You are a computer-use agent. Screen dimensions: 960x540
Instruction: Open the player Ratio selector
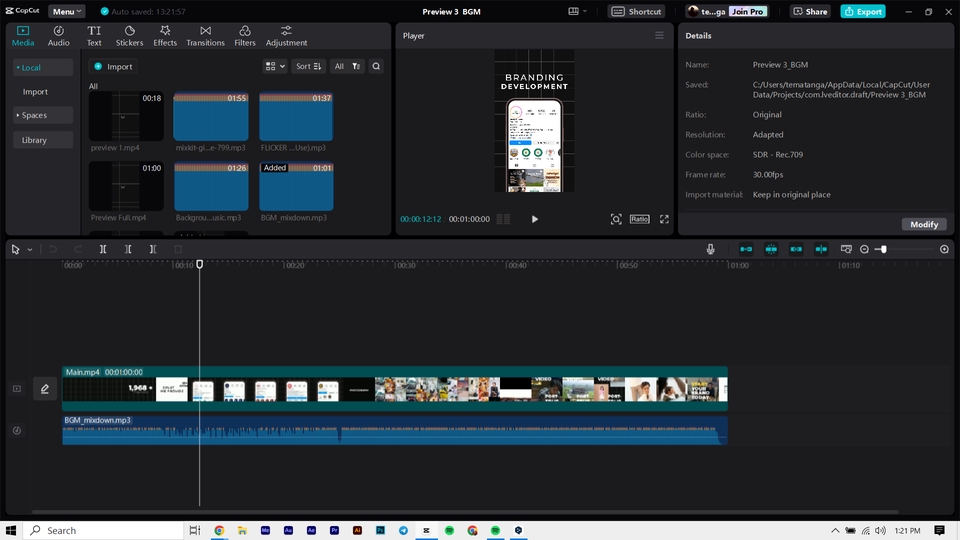pyautogui.click(x=639, y=219)
